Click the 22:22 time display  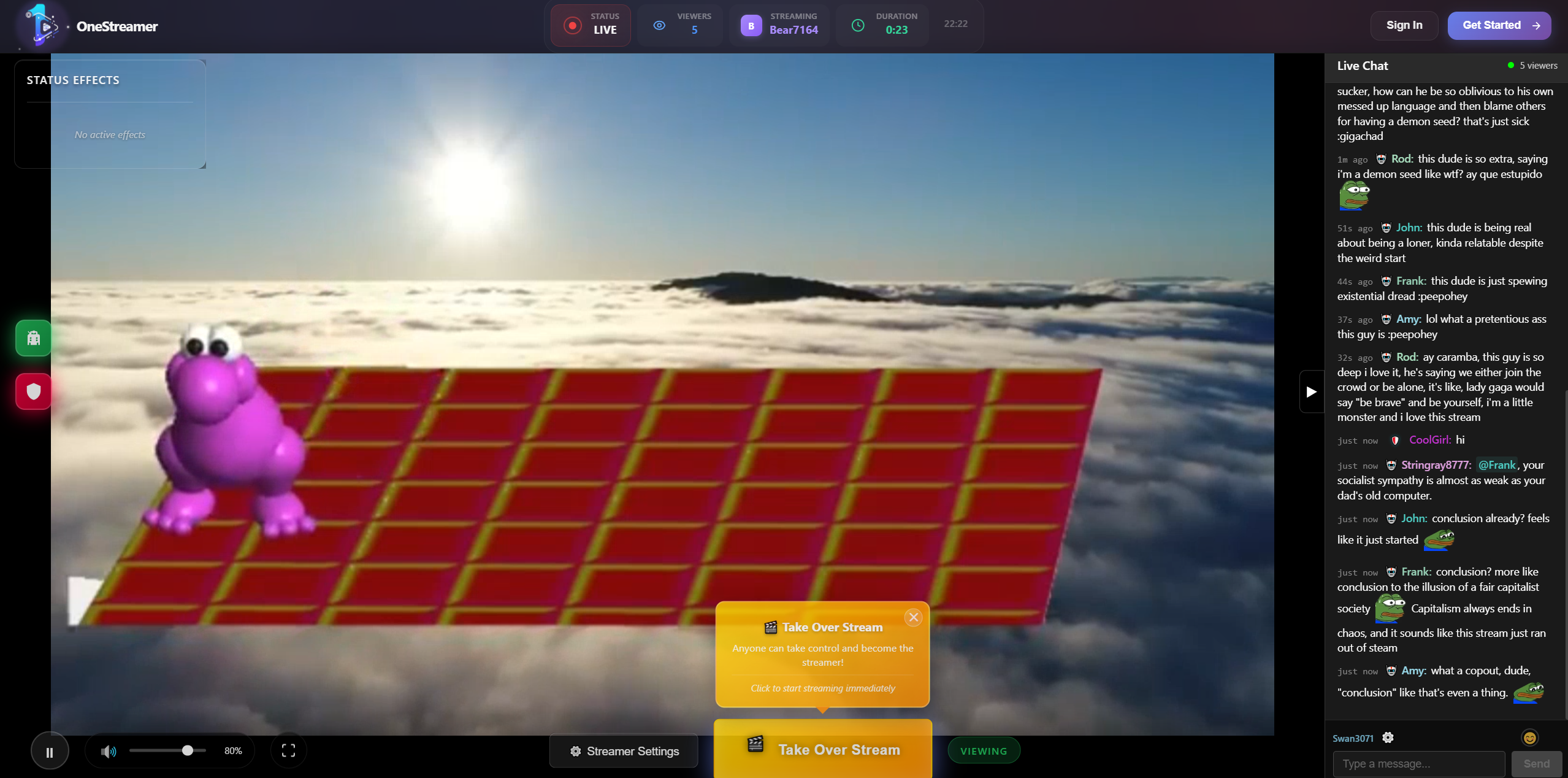pyautogui.click(x=955, y=24)
